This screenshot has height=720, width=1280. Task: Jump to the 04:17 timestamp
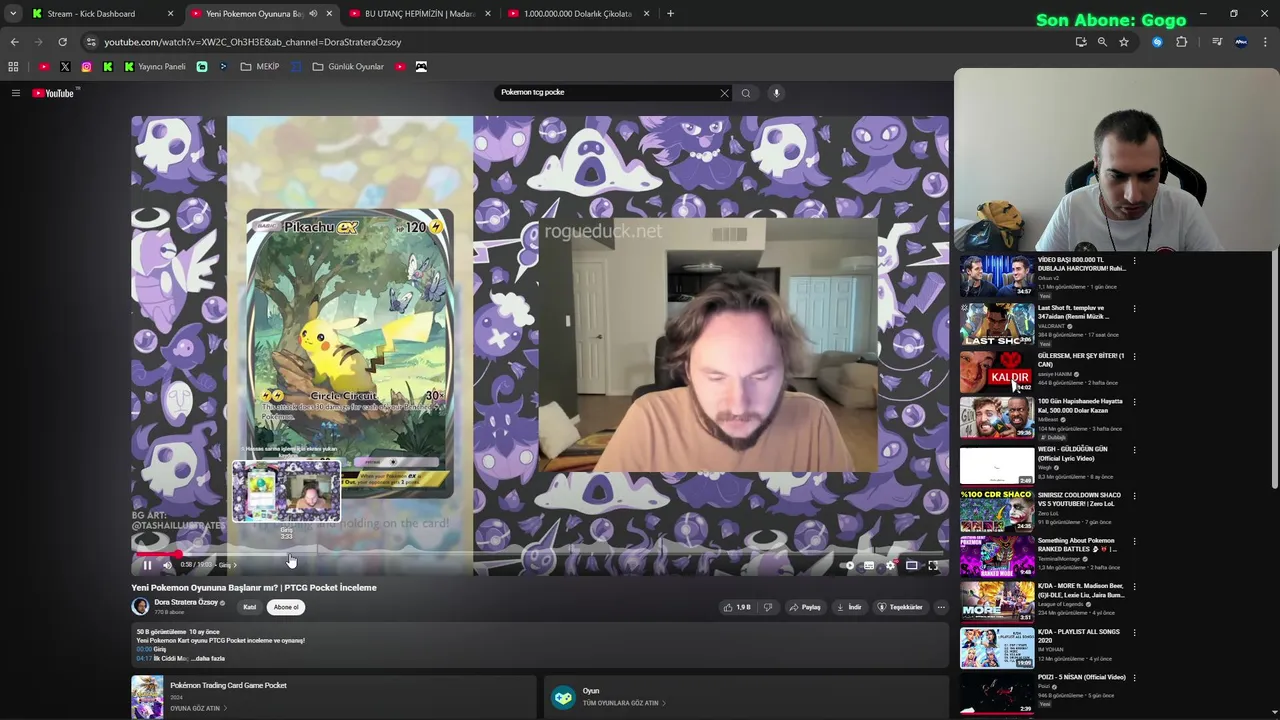tap(144, 658)
